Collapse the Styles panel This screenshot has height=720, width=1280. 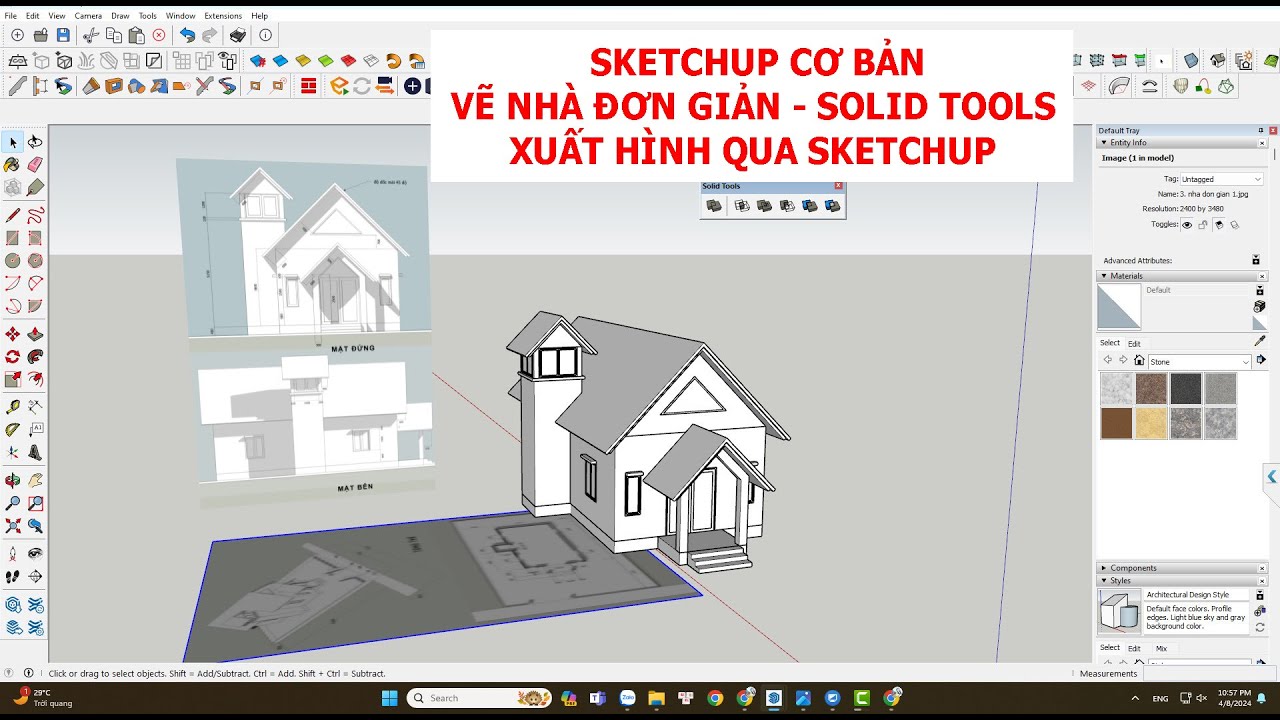click(1104, 581)
